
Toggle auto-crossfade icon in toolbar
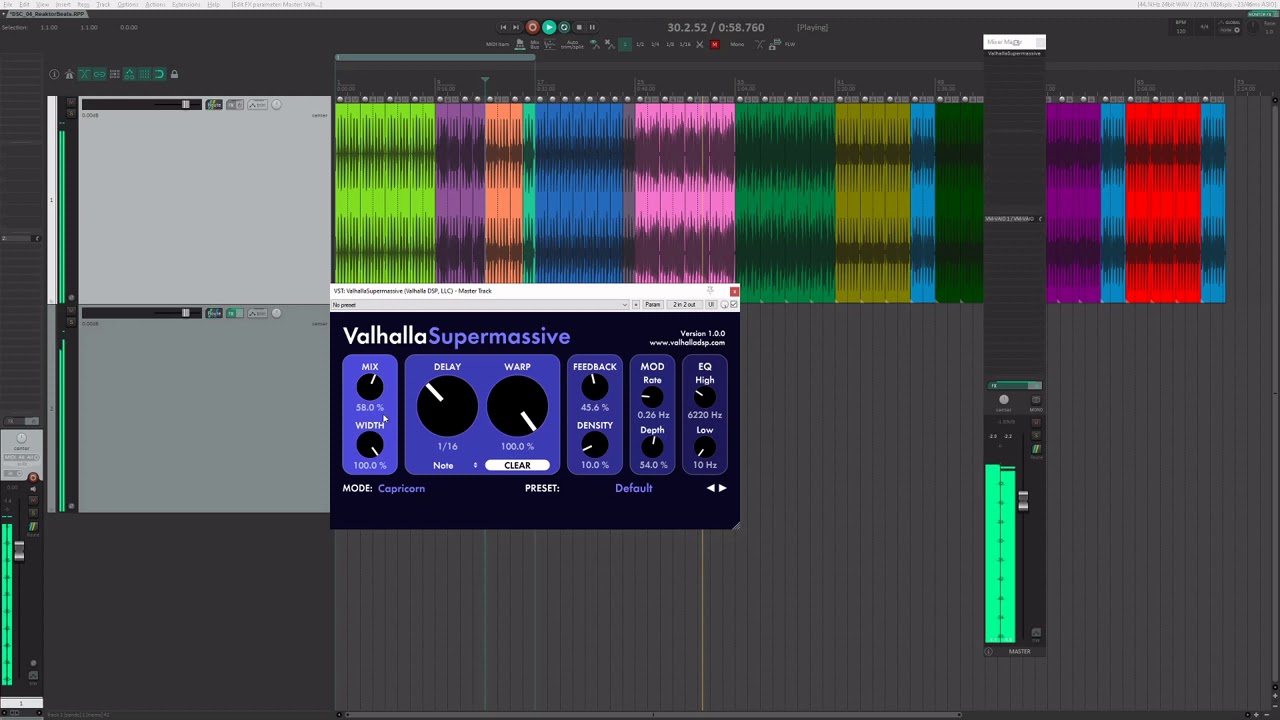point(84,74)
